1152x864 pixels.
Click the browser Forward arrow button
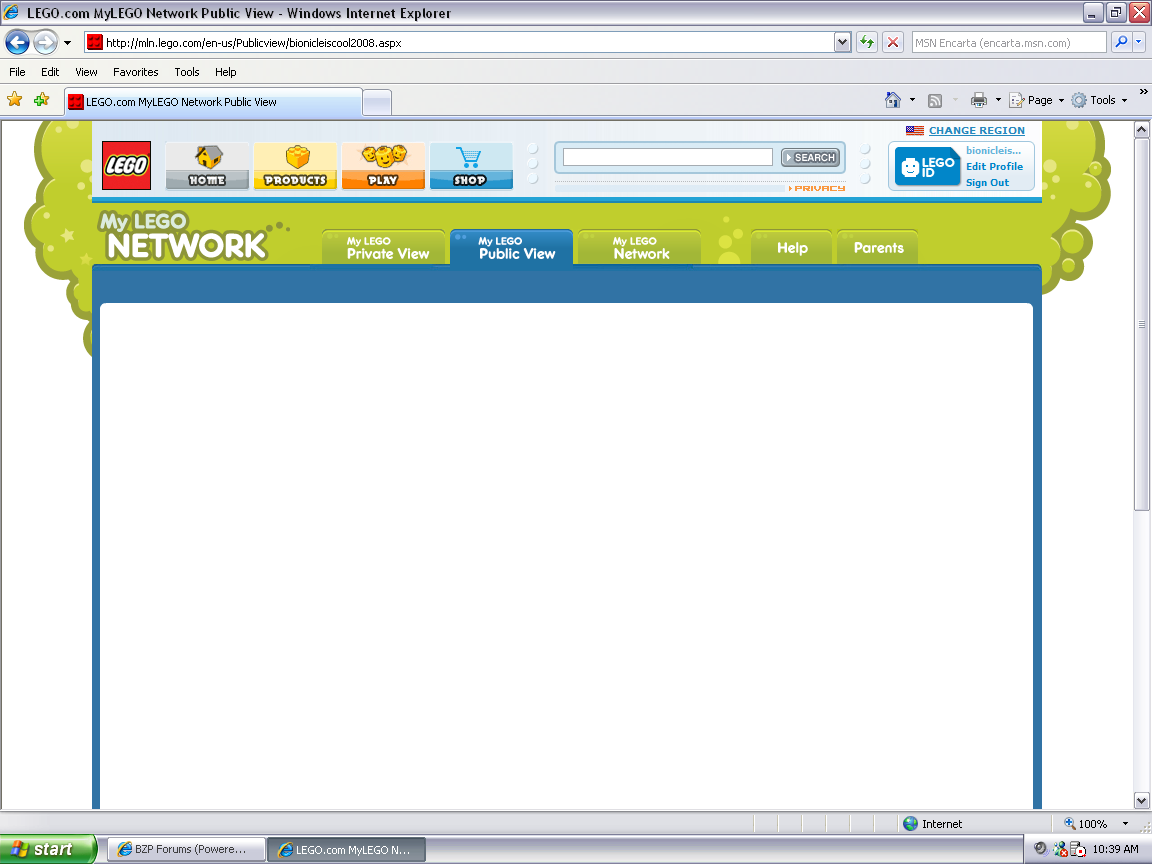[x=46, y=43]
